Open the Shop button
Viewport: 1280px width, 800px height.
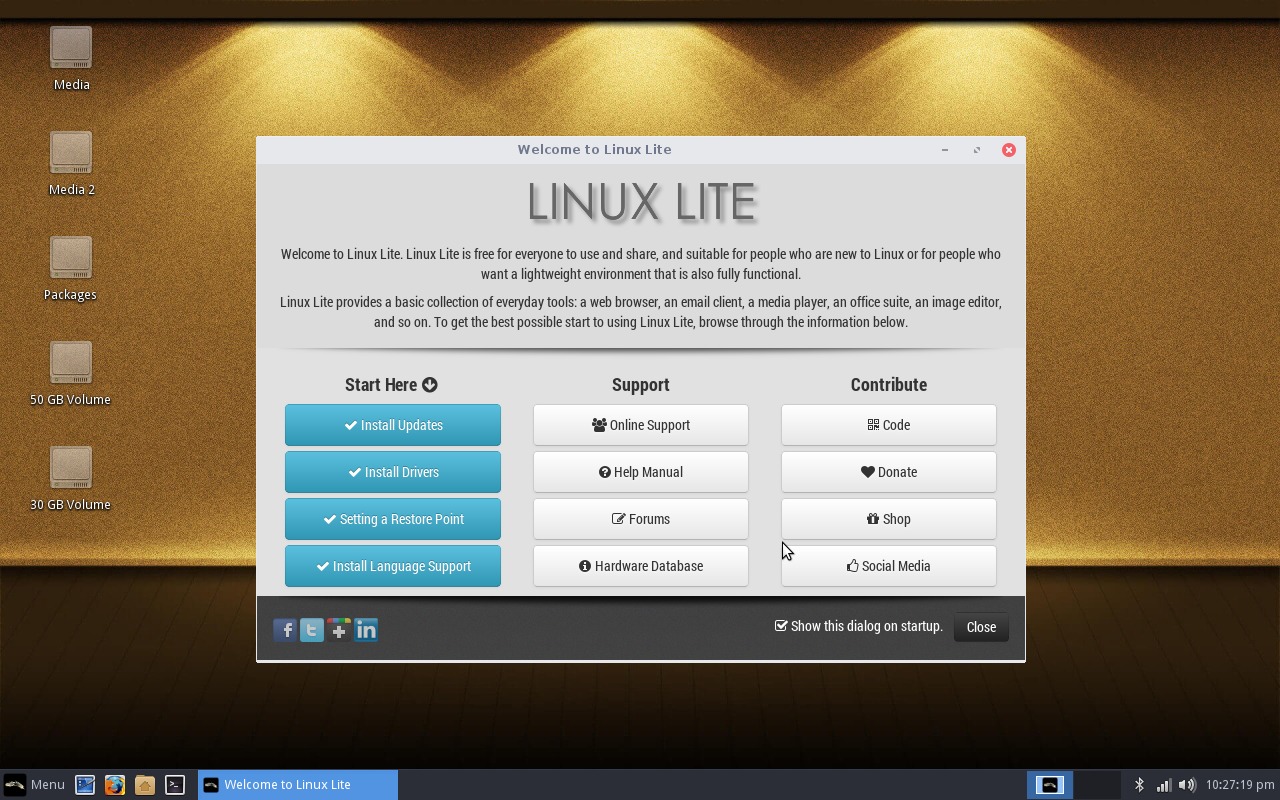(x=889, y=519)
